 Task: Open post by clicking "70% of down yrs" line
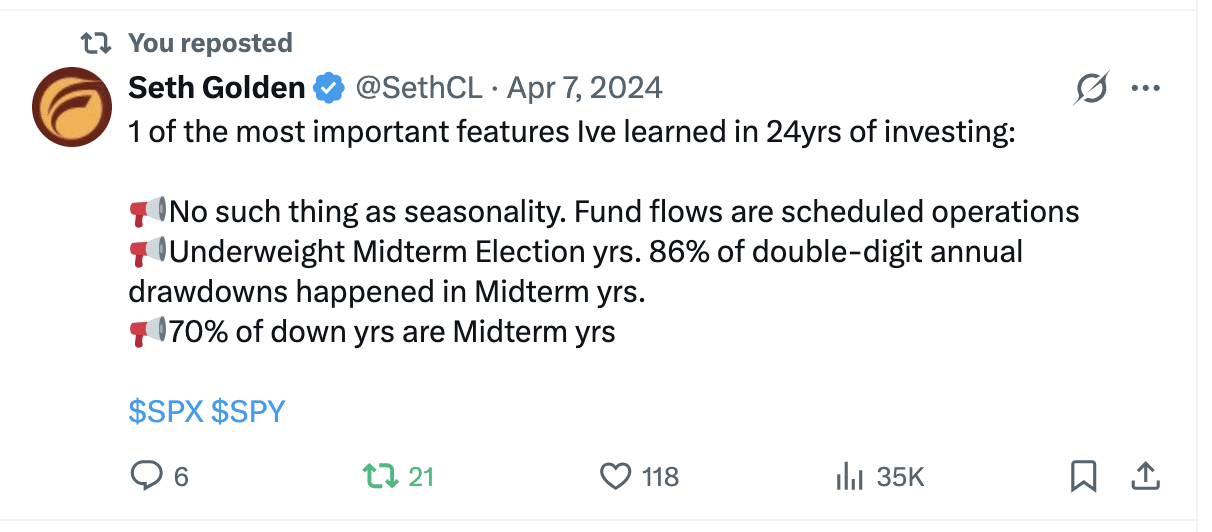pos(390,331)
